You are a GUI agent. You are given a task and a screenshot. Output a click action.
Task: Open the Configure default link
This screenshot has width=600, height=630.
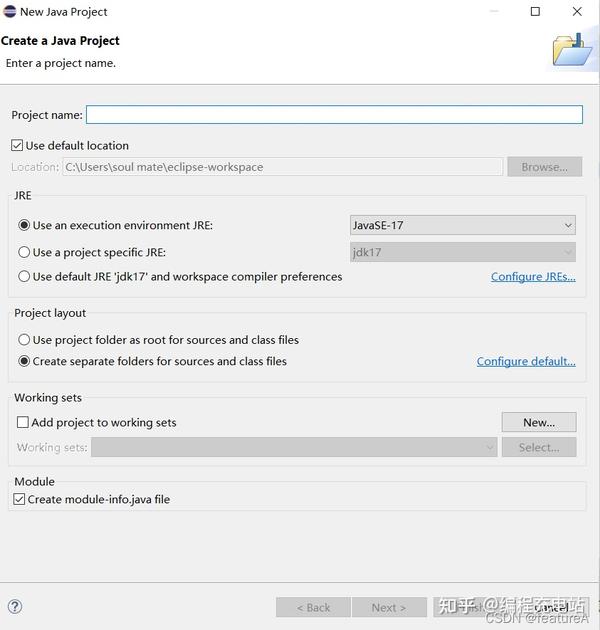(526, 361)
